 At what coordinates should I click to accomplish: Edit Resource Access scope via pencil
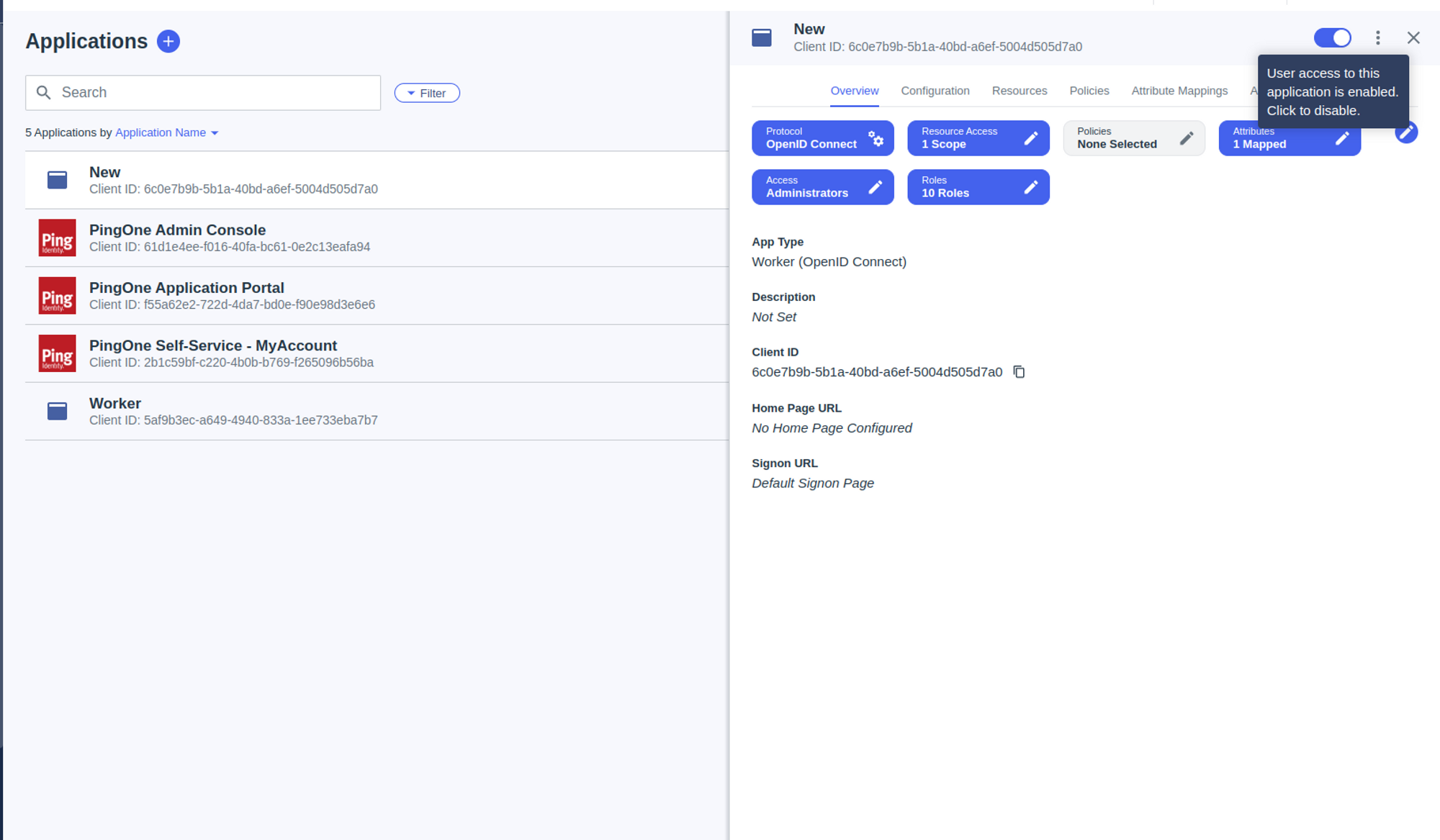point(1030,138)
